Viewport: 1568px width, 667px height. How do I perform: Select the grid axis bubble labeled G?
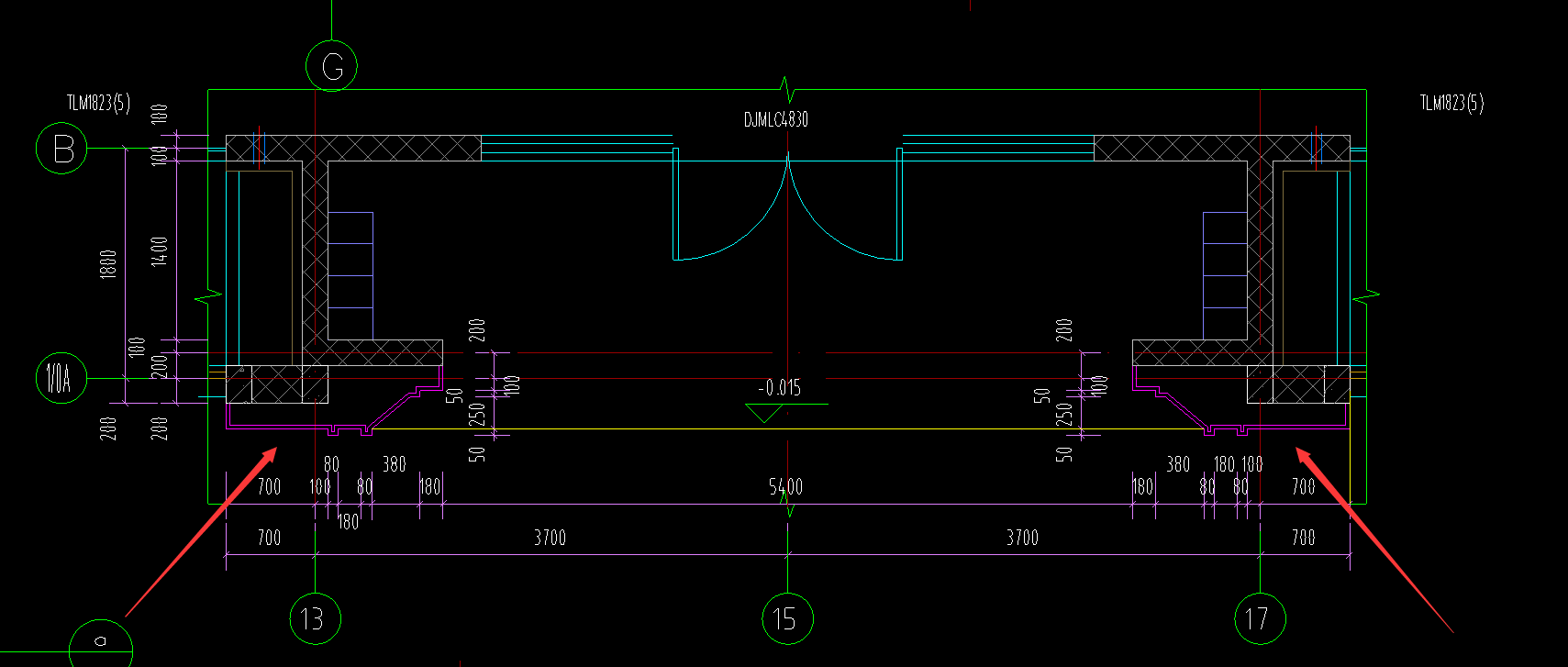(331, 65)
